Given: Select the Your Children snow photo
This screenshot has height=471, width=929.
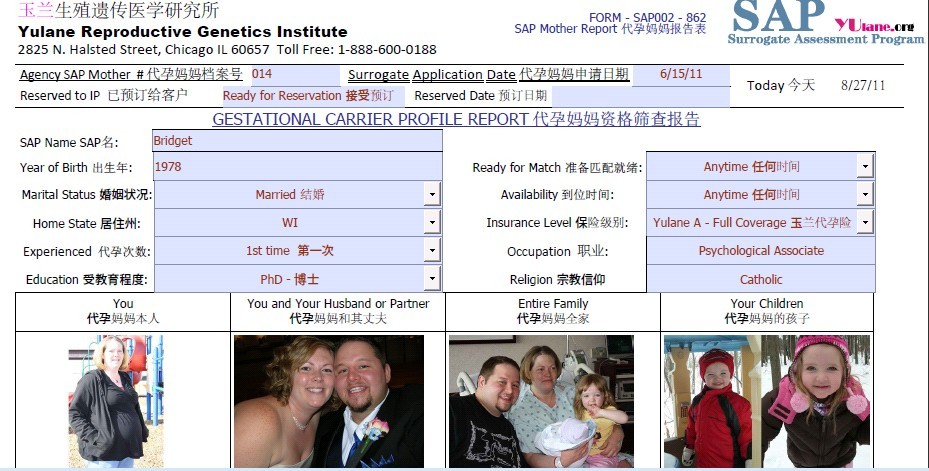Looking at the screenshot, I should click(x=767, y=402).
